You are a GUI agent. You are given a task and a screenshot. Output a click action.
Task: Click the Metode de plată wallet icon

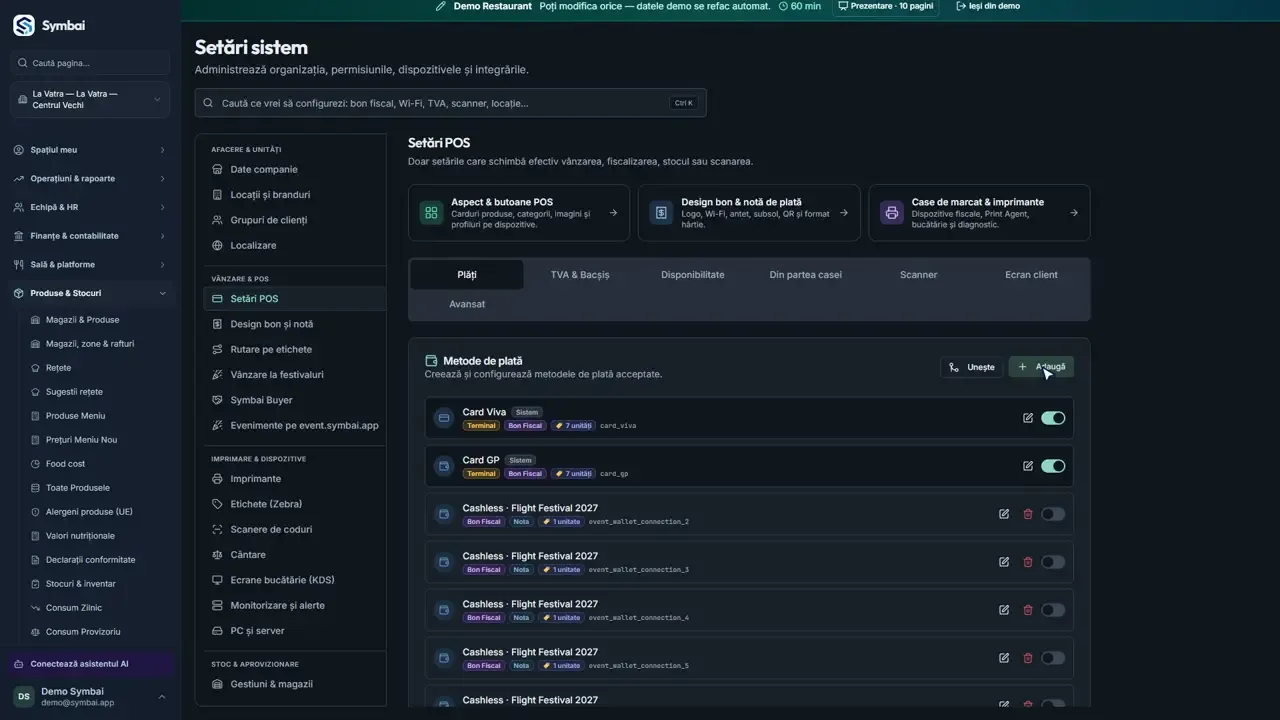(x=432, y=361)
